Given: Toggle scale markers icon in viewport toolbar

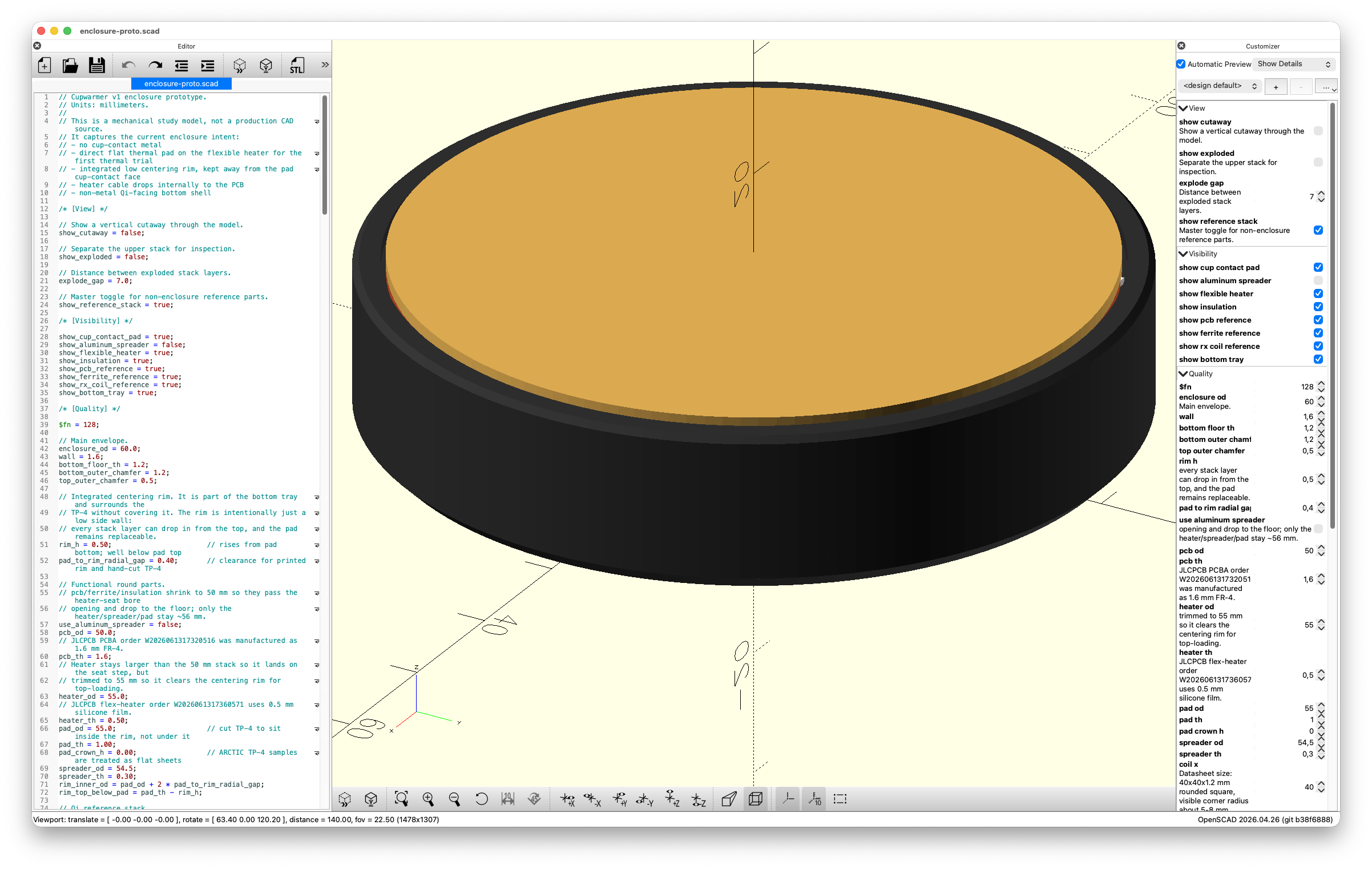Looking at the screenshot, I should (x=814, y=799).
